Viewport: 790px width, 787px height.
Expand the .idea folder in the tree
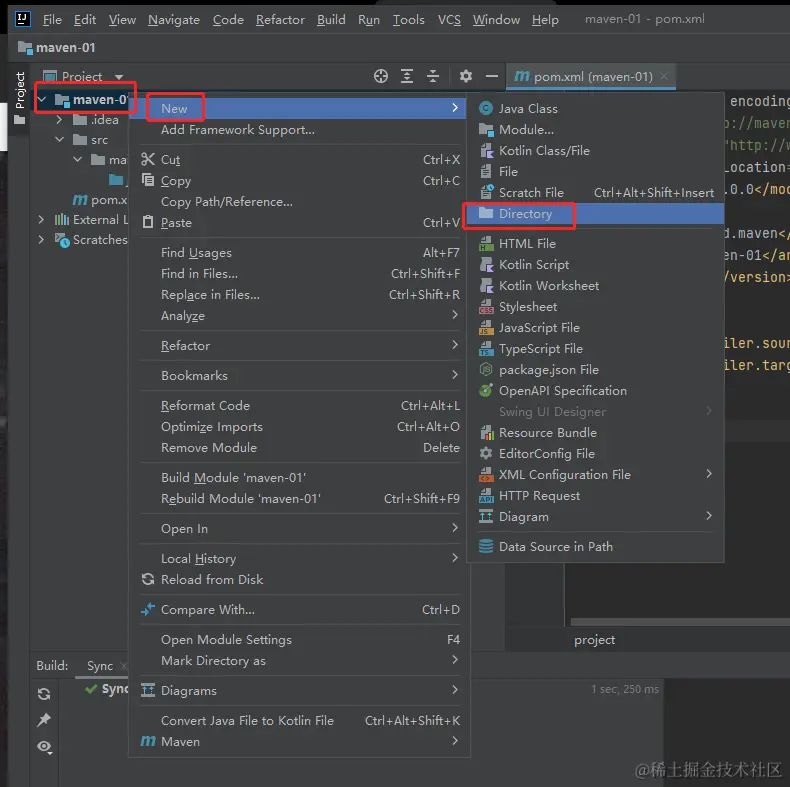coord(59,119)
